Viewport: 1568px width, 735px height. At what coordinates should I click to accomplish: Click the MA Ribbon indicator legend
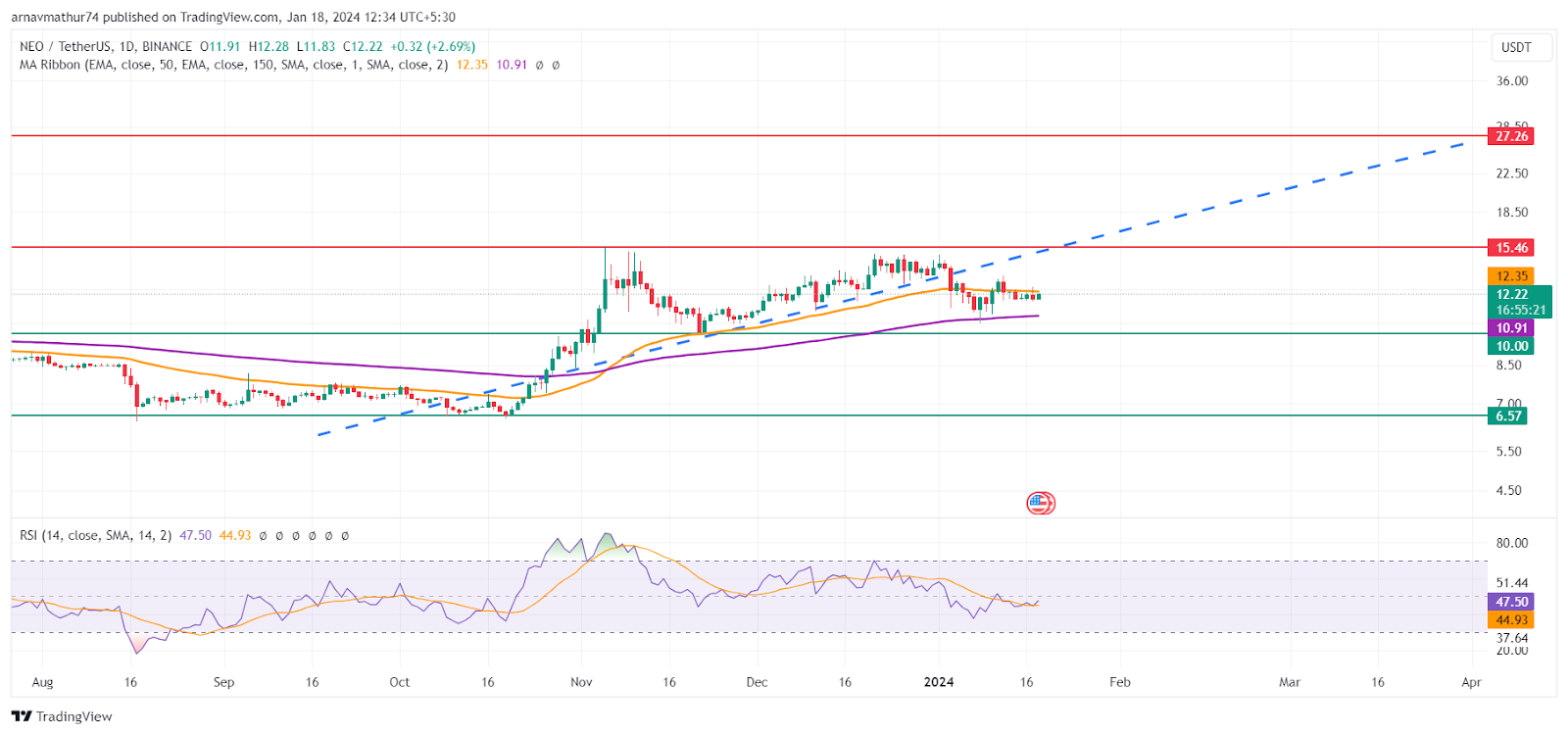tap(233, 65)
